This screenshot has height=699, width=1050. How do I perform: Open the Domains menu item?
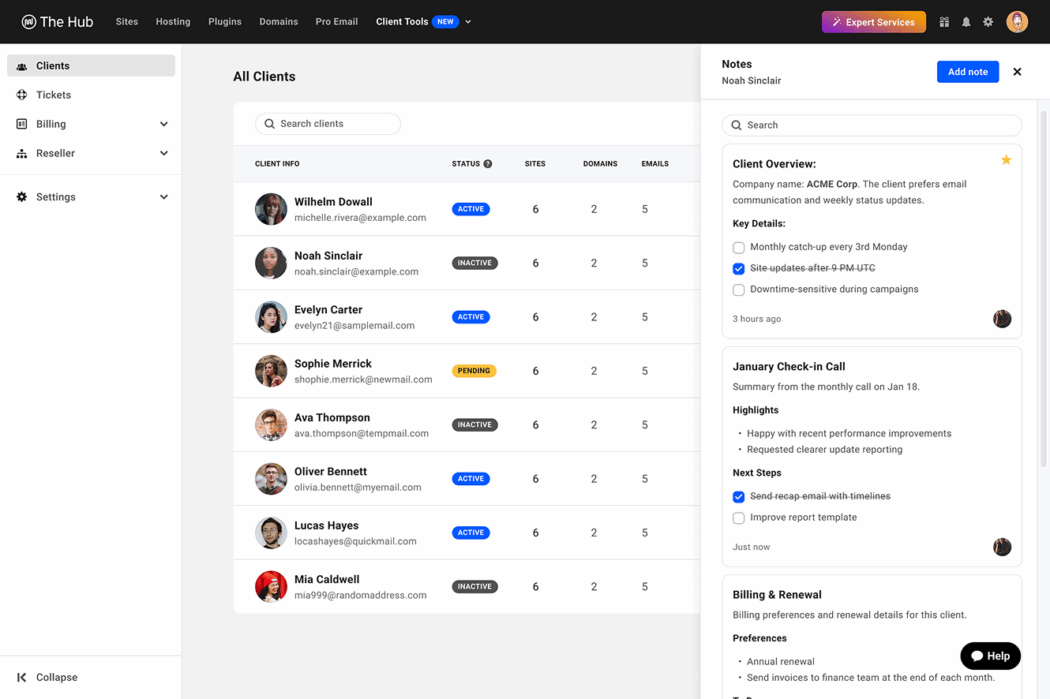coord(278,21)
